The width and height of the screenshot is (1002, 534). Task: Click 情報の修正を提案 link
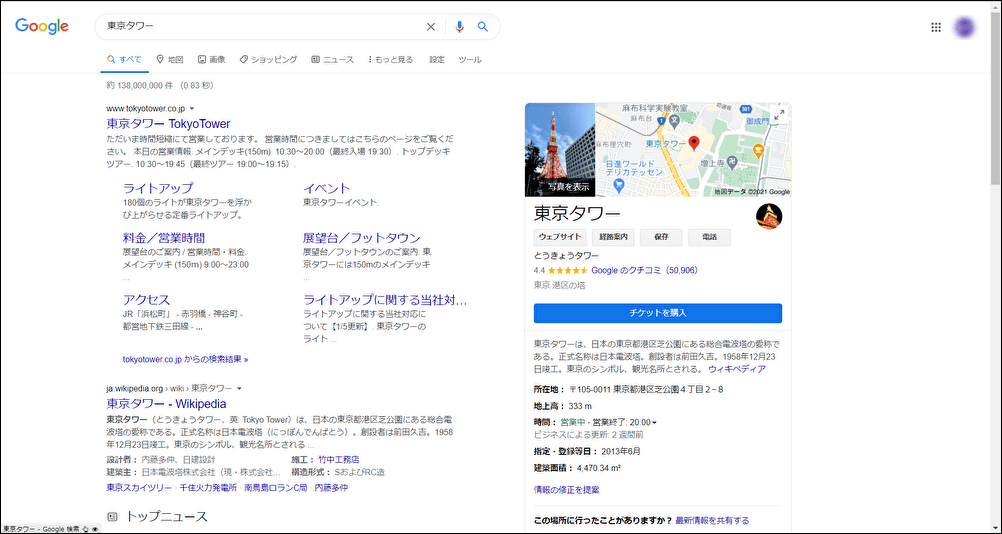coord(566,490)
